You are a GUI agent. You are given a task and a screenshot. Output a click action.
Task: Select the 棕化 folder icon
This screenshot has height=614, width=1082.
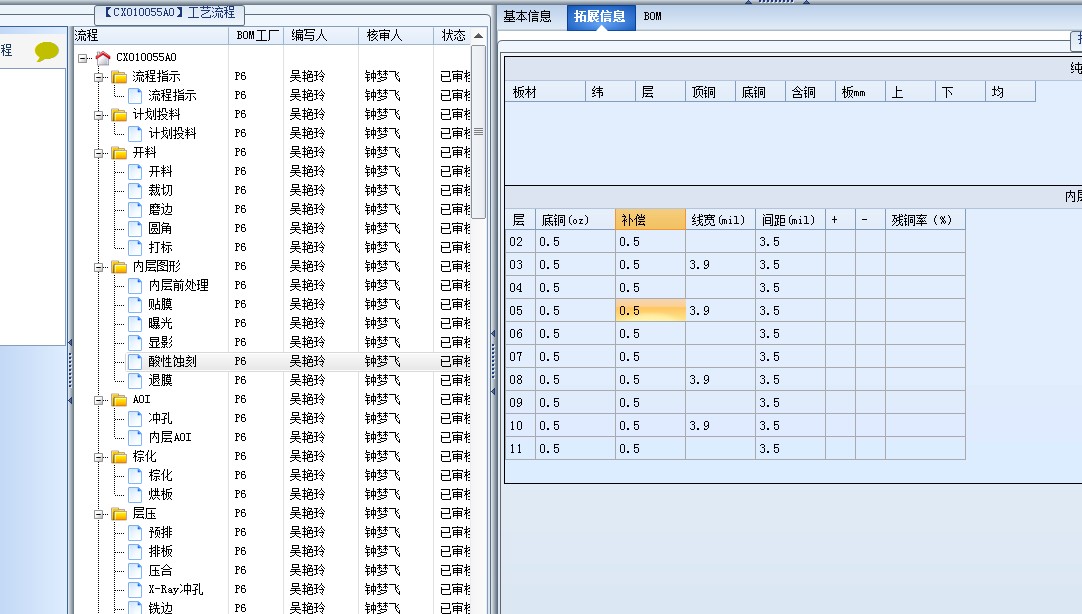pyautogui.click(x=119, y=457)
